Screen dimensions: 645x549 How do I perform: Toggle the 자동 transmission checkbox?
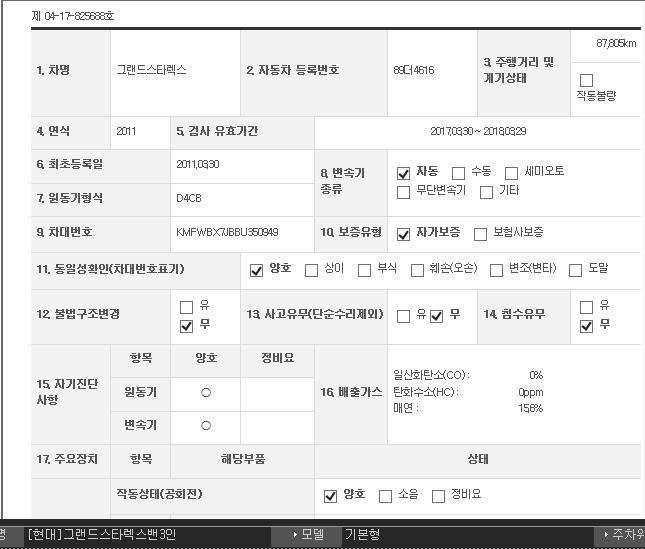coord(404,173)
